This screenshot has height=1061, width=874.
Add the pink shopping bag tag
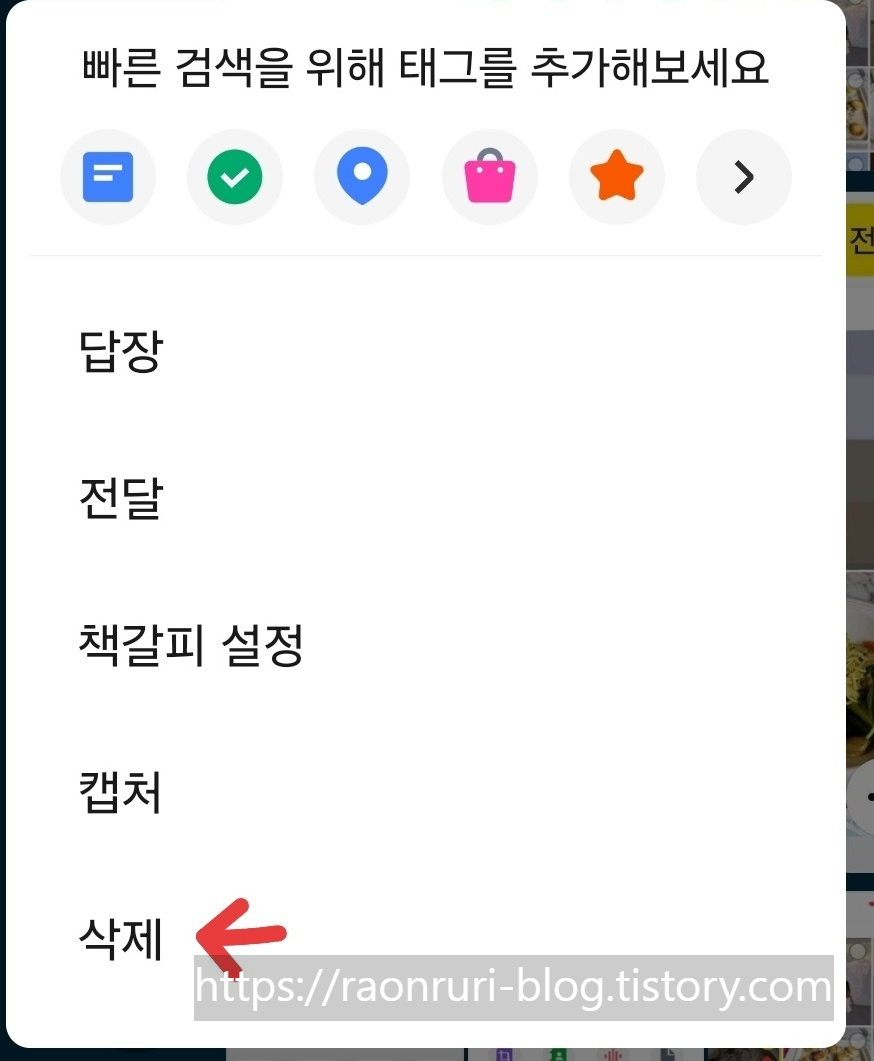pyautogui.click(x=490, y=177)
